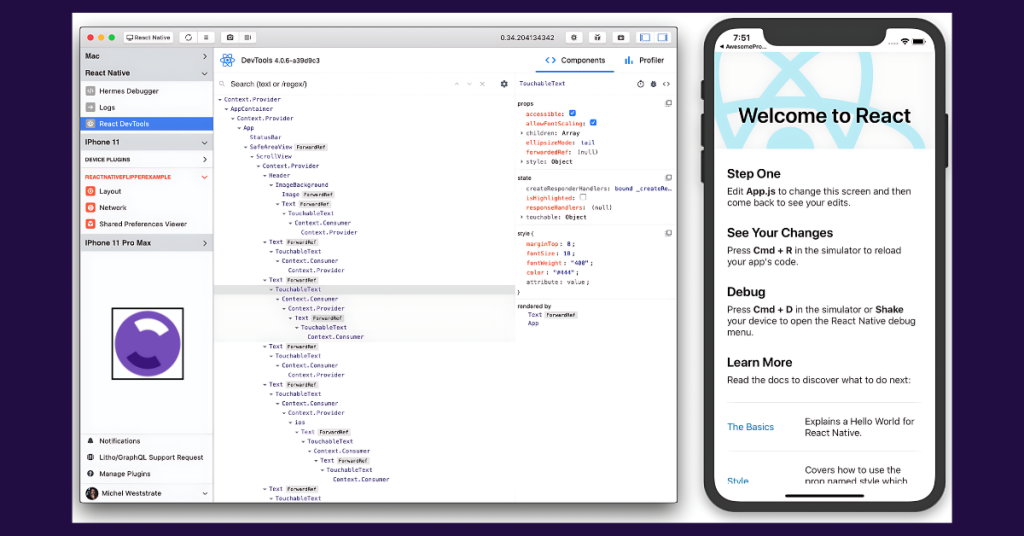Open Manage Plugins
Viewport: 1024px width, 536px height.
point(125,473)
